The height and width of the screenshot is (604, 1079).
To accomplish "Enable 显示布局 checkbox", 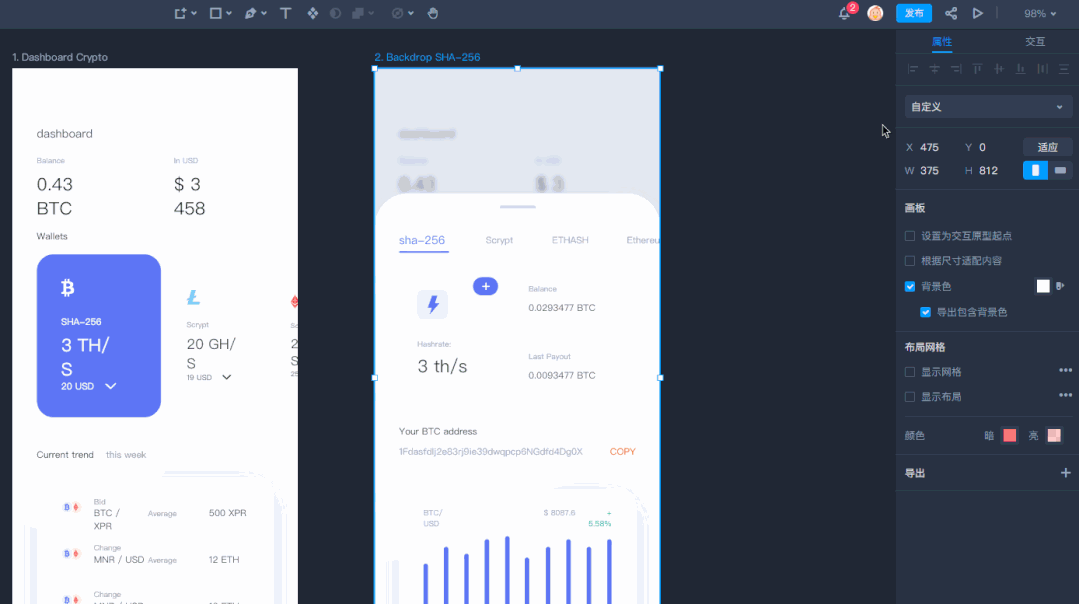I will pyautogui.click(x=910, y=397).
